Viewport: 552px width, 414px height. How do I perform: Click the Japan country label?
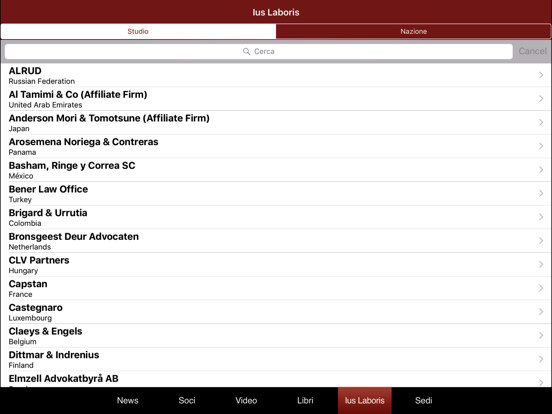[x=19, y=129]
